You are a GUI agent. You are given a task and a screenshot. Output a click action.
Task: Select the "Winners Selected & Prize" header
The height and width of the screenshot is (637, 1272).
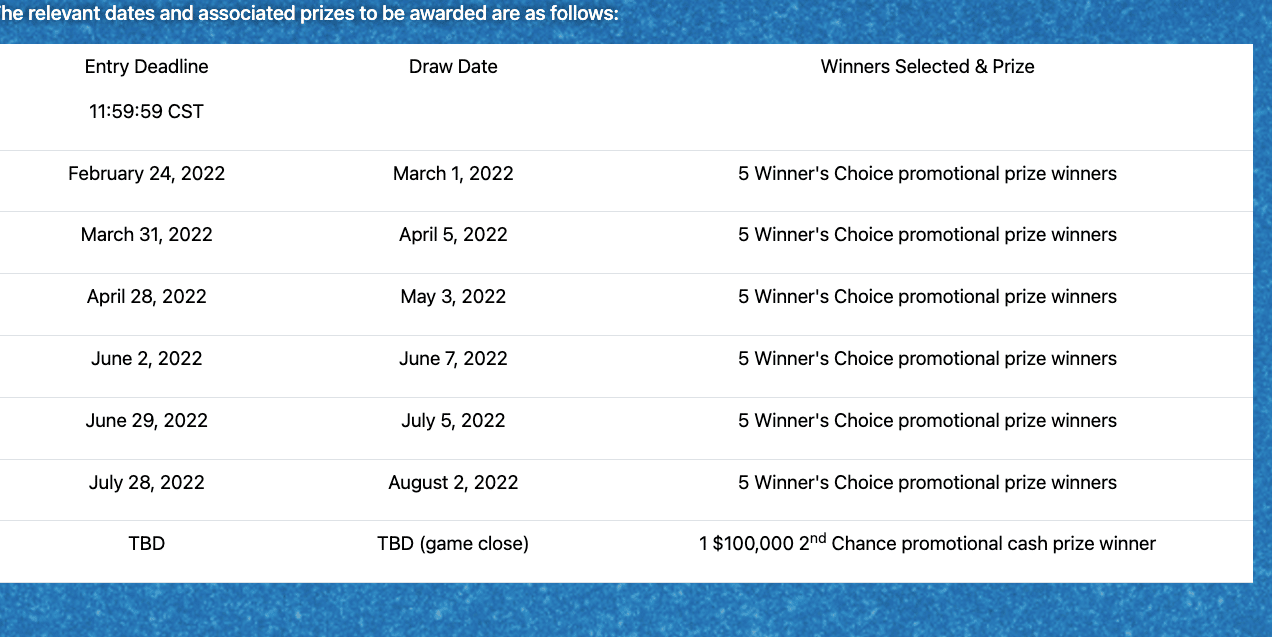click(927, 67)
